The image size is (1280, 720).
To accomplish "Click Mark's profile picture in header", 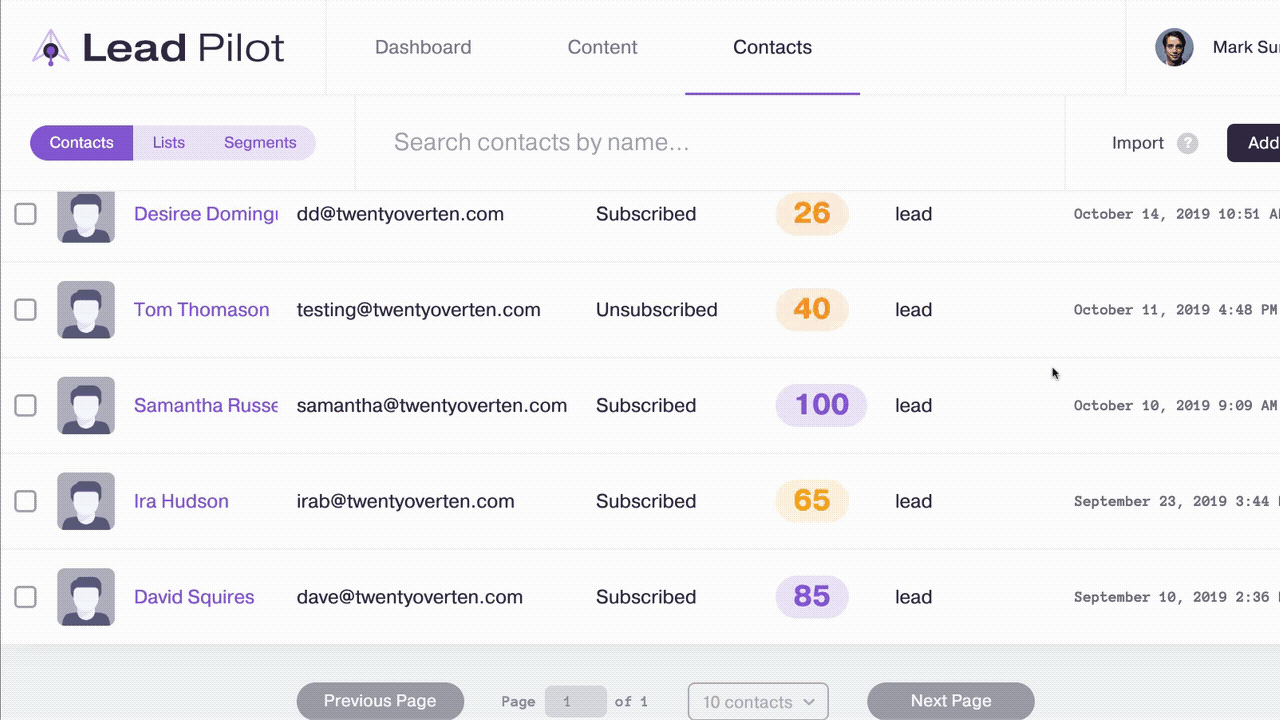I will point(1174,47).
